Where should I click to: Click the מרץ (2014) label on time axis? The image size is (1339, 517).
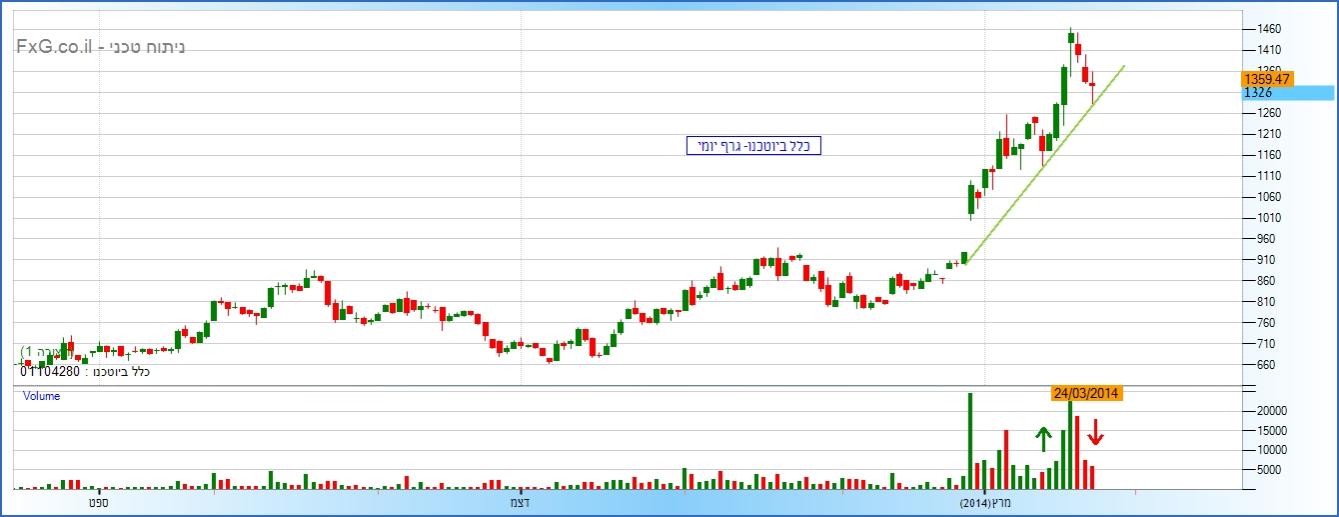984,502
